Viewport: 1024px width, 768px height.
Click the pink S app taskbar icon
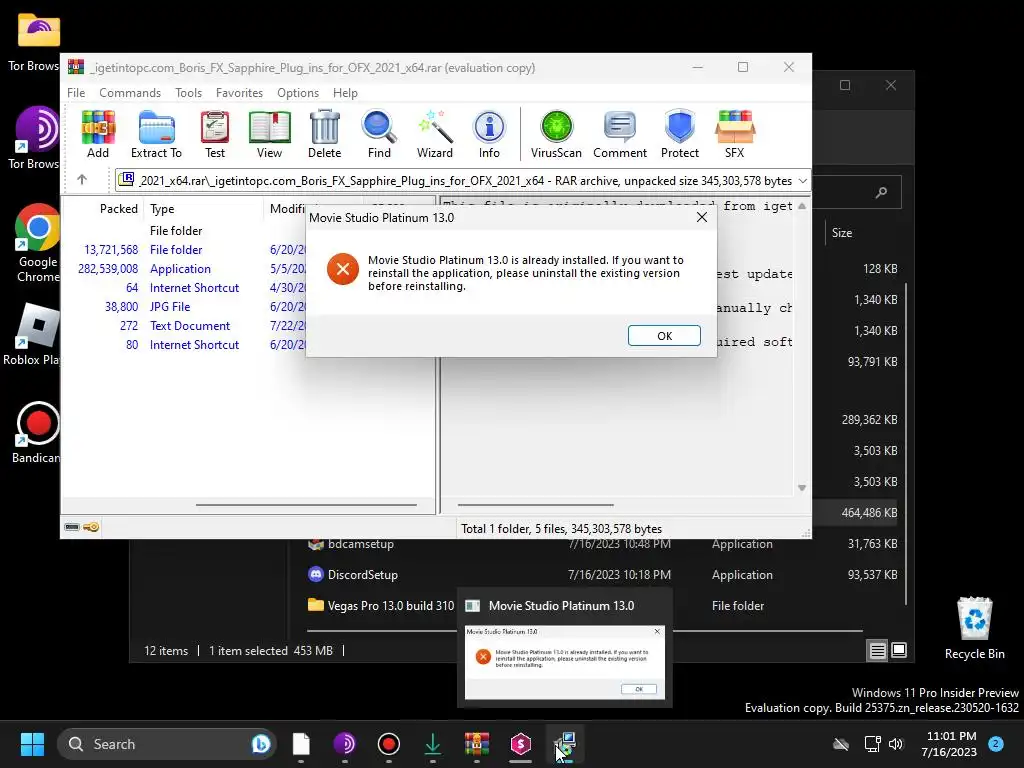pyautogui.click(x=520, y=744)
